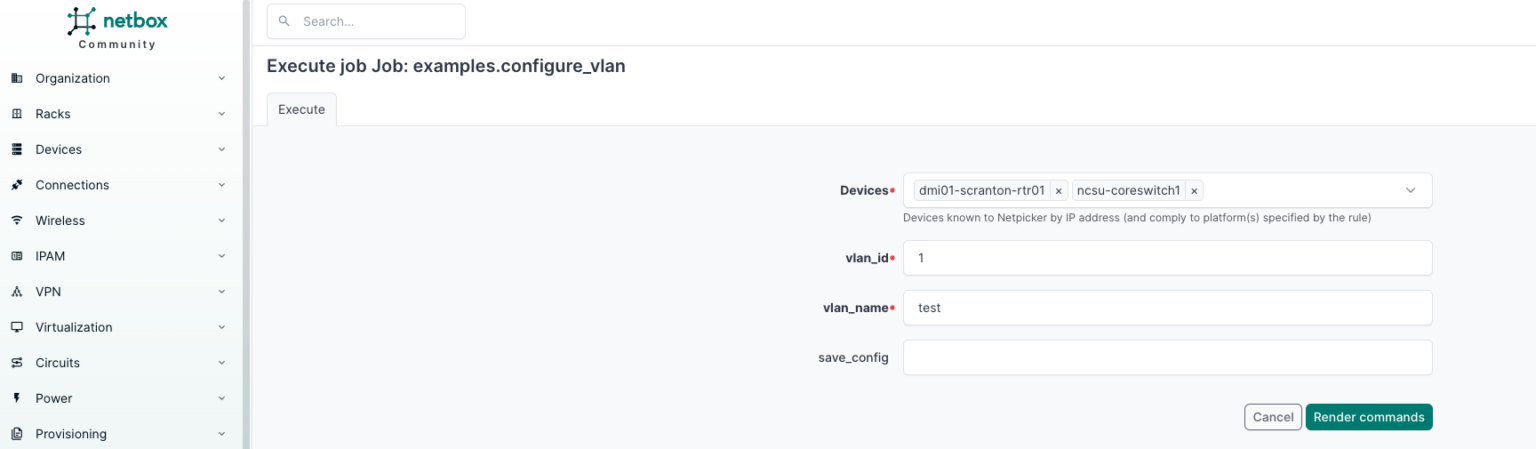Focus the save_config input field

tap(1166, 357)
